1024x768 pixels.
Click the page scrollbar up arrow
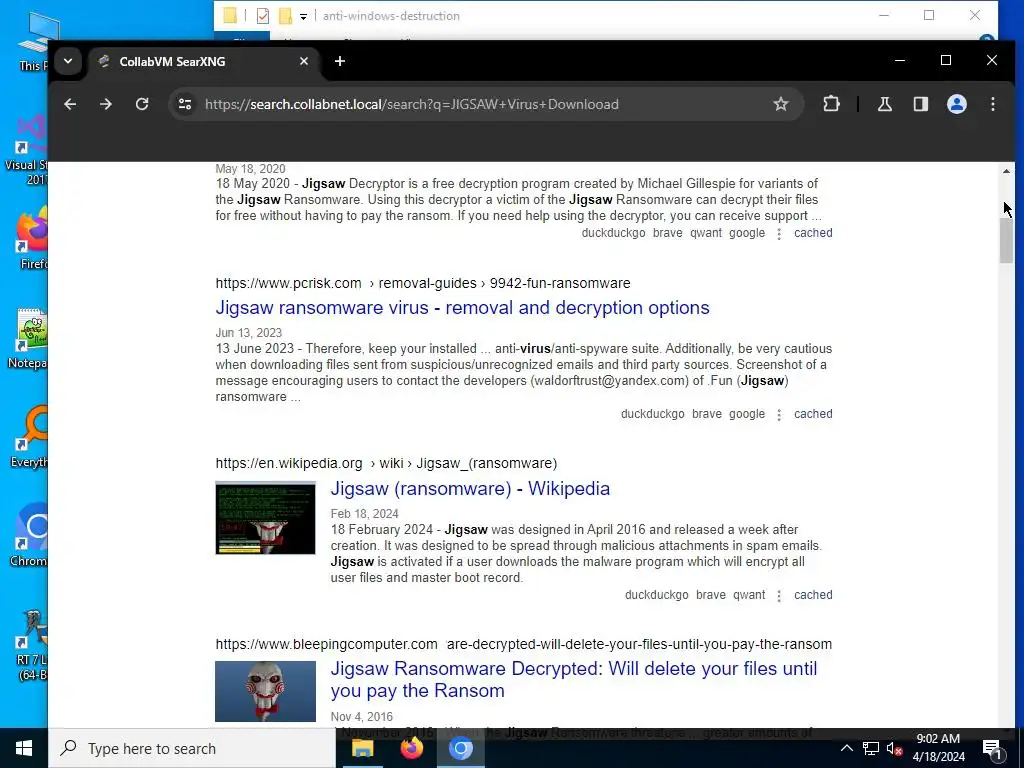coord(1006,171)
